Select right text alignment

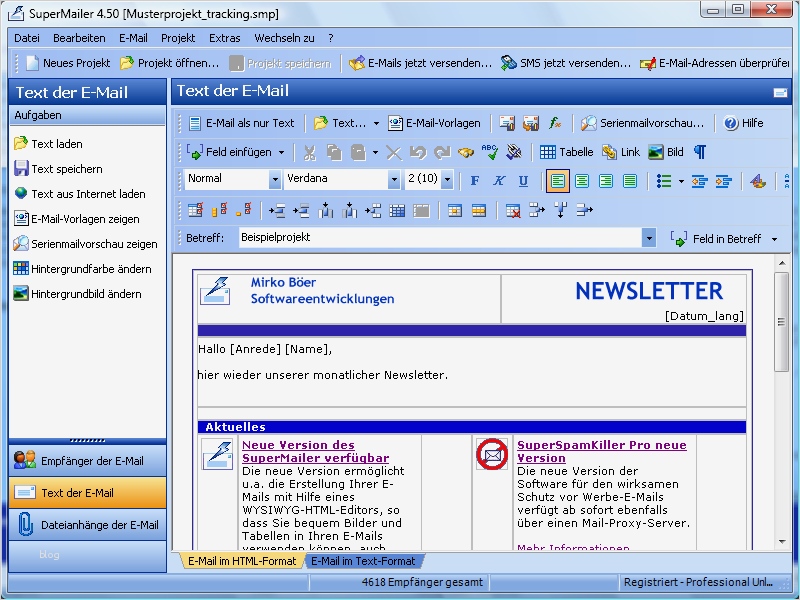point(606,181)
